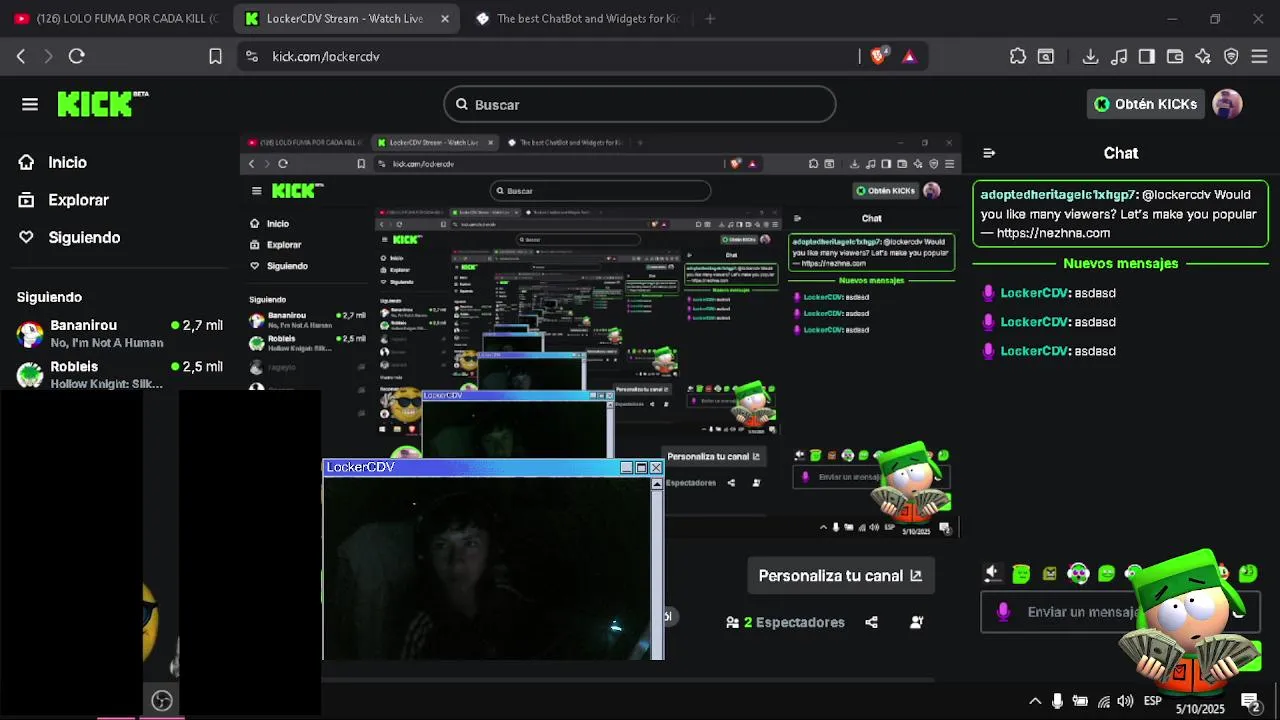Viewport: 1280px width, 720px height.
Task: Open the Brave VPN shield icon
Action: click(1231, 57)
